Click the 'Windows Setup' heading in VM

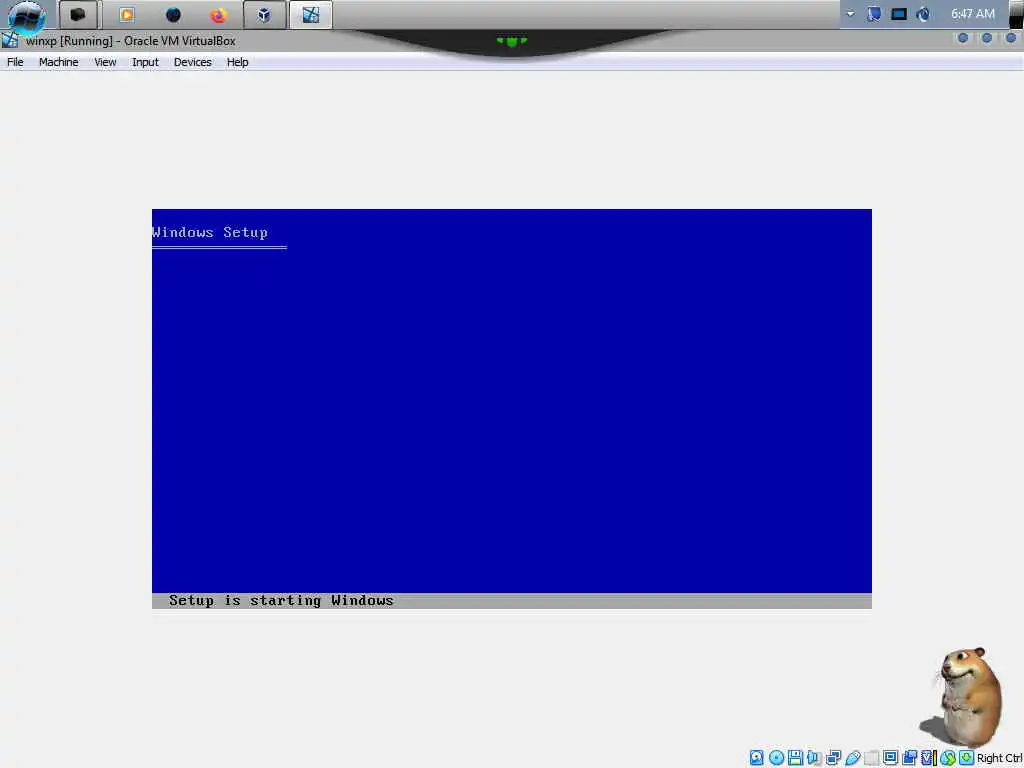point(210,232)
